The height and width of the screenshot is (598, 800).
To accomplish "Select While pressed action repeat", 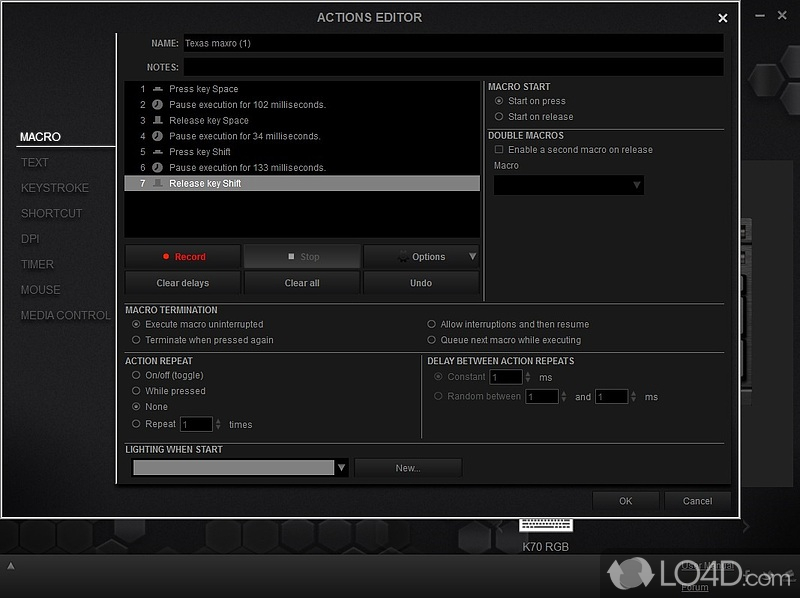I will click(136, 391).
